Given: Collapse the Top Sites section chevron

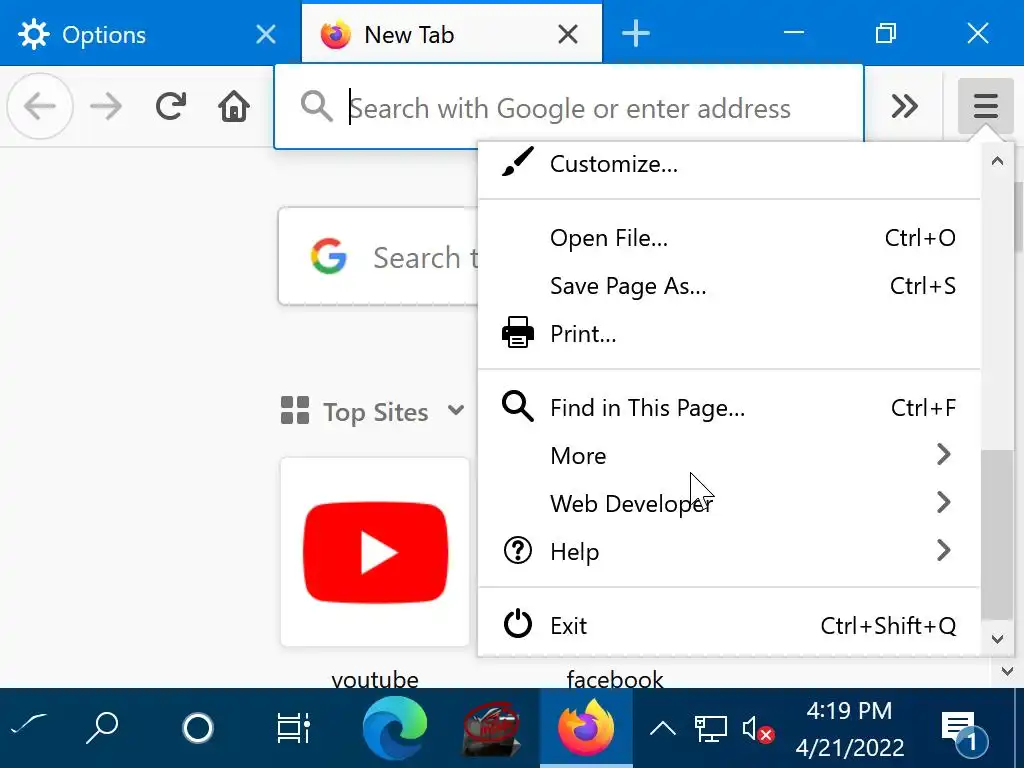Looking at the screenshot, I should [x=456, y=411].
